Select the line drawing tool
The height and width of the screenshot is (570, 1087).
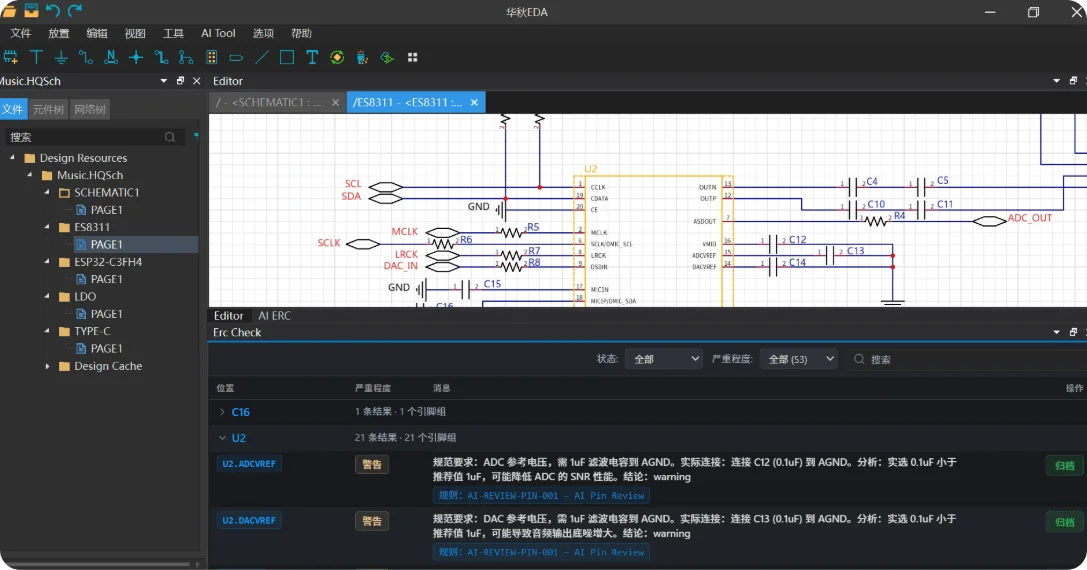pos(262,58)
